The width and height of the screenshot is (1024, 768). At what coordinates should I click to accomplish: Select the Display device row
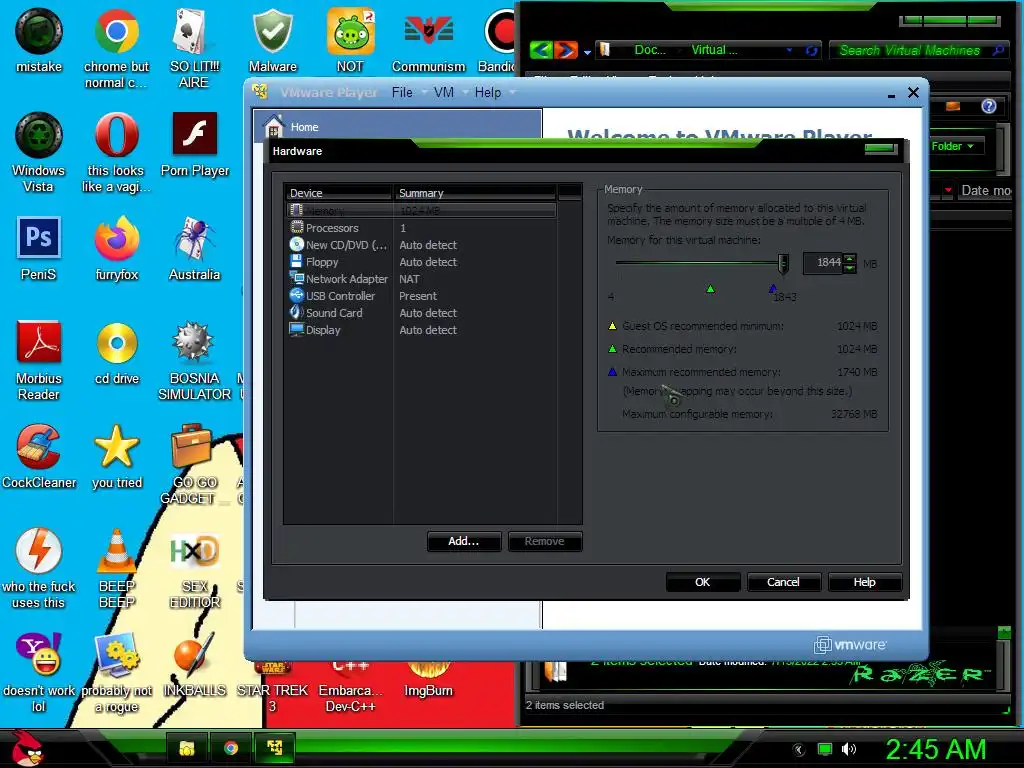click(x=421, y=330)
